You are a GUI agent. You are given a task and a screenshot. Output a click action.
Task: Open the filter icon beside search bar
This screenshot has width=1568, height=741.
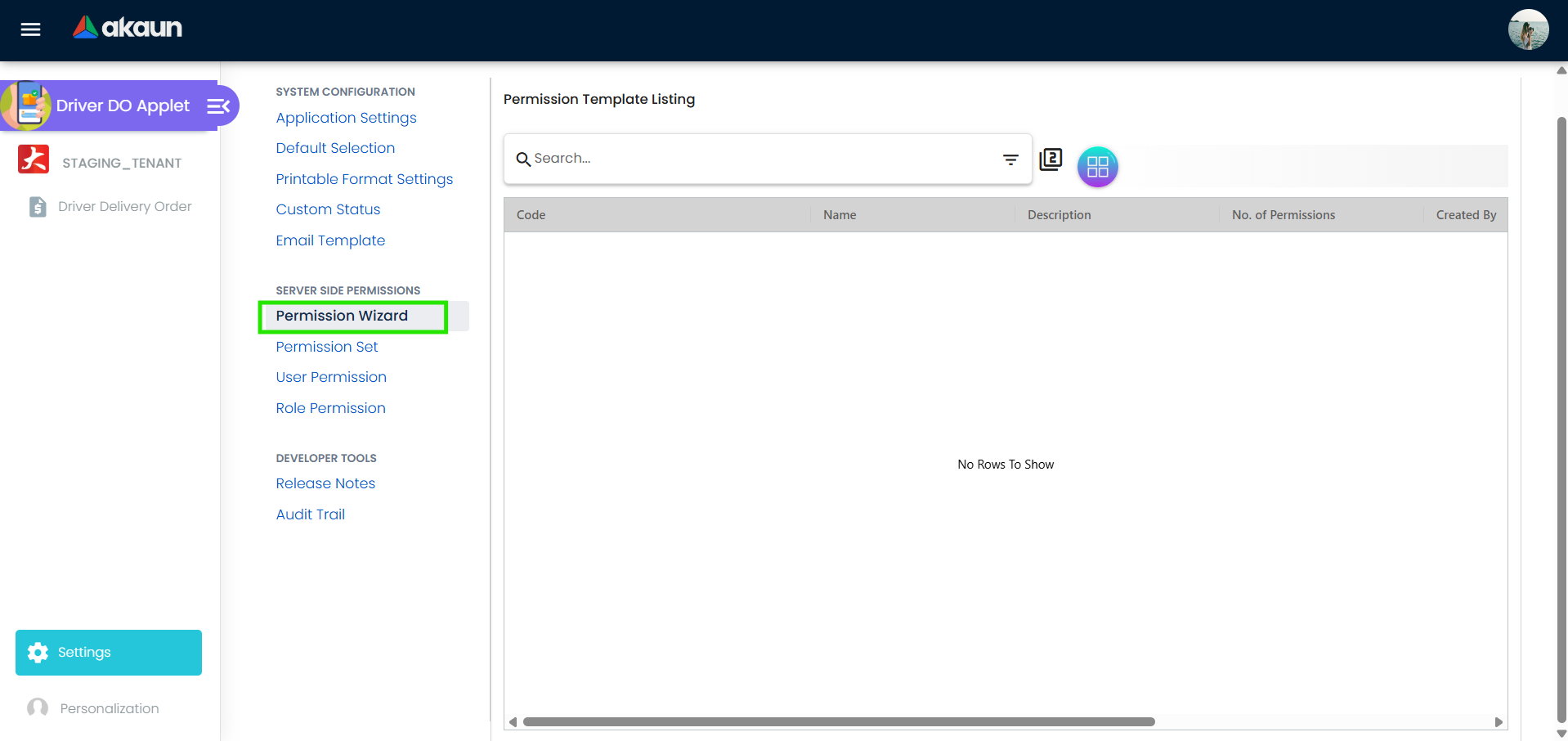tap(1010, 159)
